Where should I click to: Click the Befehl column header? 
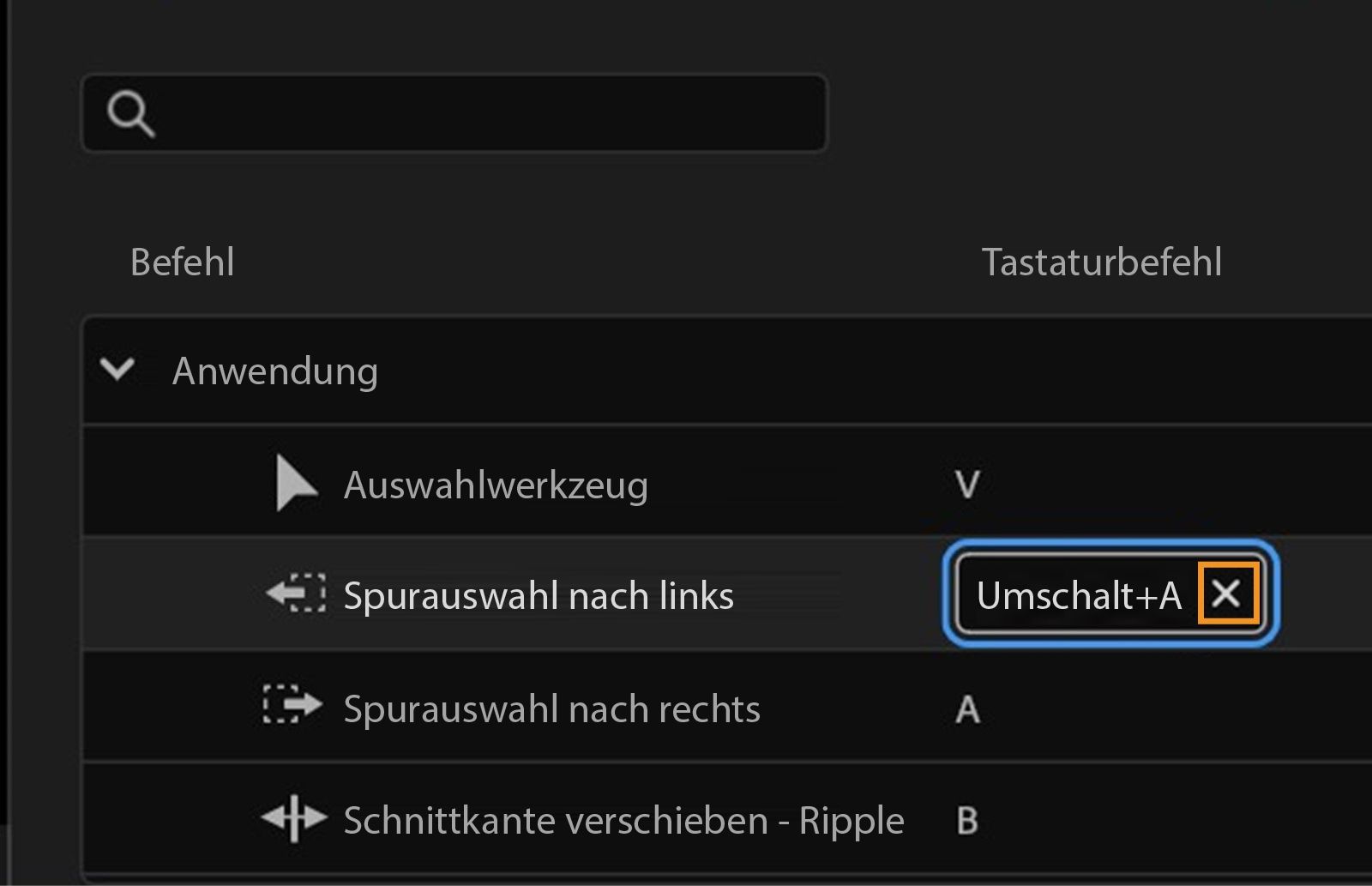pyautogui.click(x=183, y=262)
